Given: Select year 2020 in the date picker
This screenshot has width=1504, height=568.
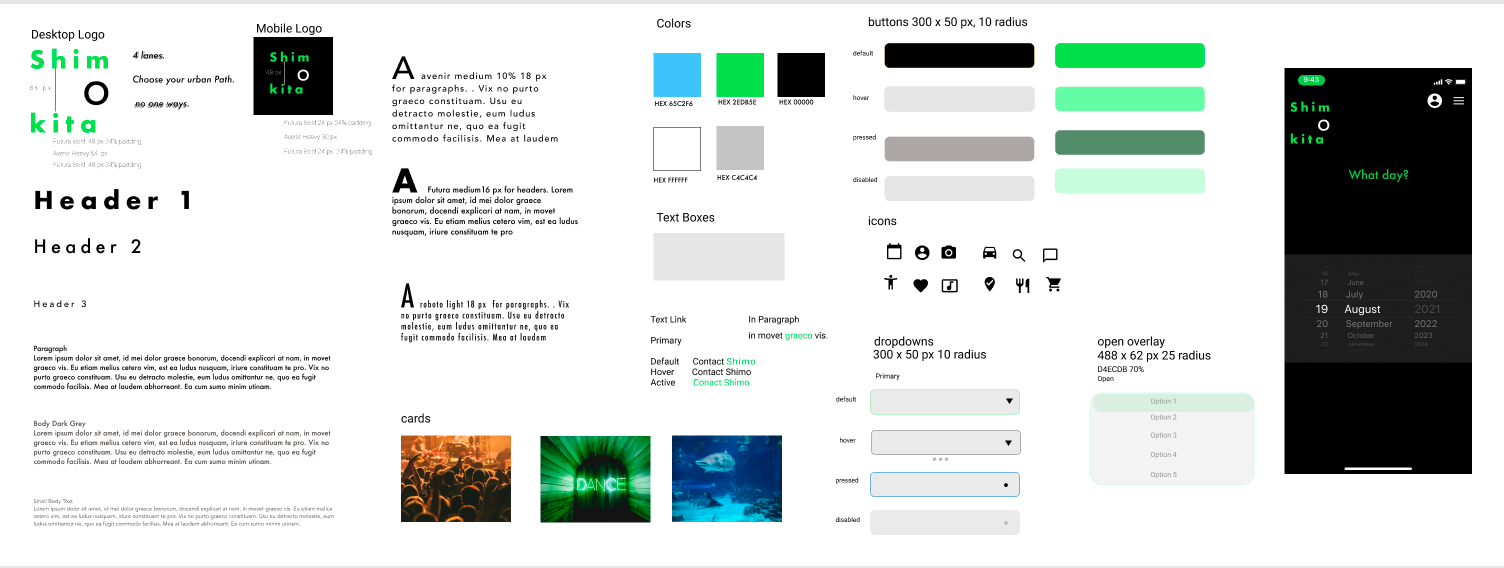Looking at the screenshot, I should coord(1426,295).
